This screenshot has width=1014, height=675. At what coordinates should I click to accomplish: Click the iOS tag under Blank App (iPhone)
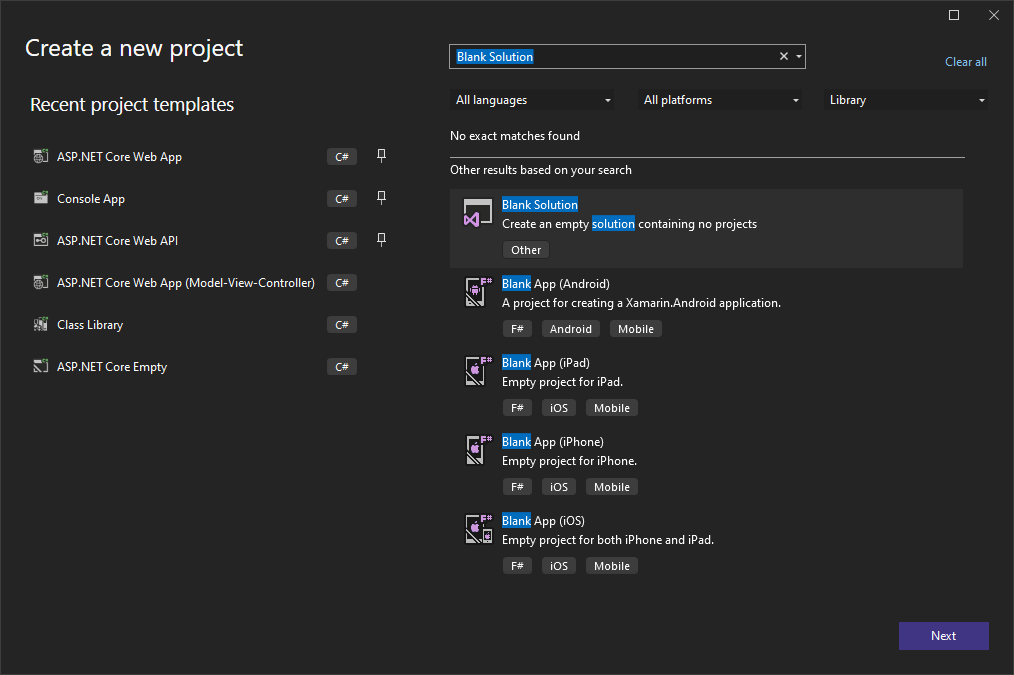559,486
